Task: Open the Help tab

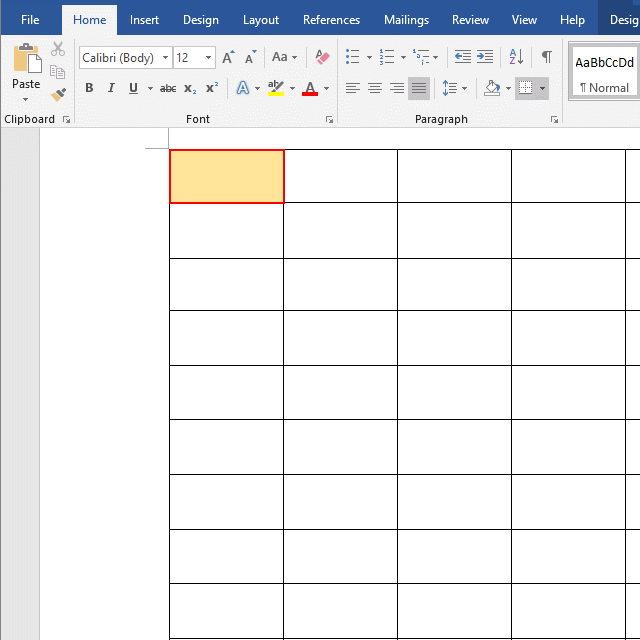Action: click(572, 20)
